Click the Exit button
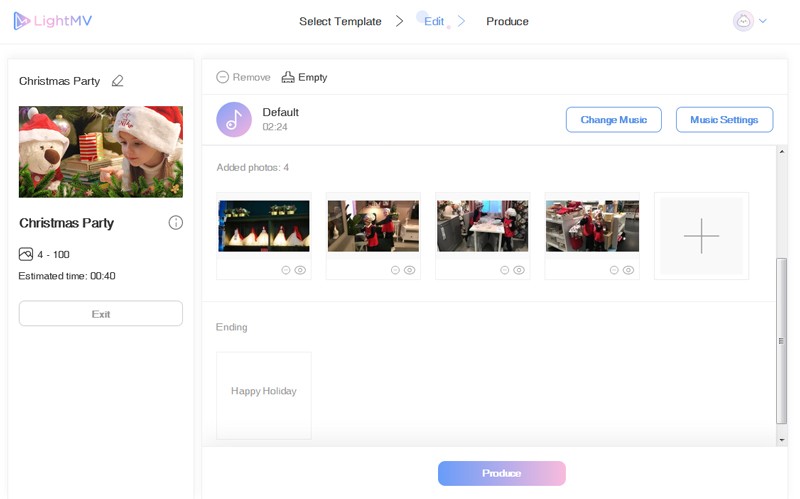The height and width of the screenshot is (499, 800). 101,313
